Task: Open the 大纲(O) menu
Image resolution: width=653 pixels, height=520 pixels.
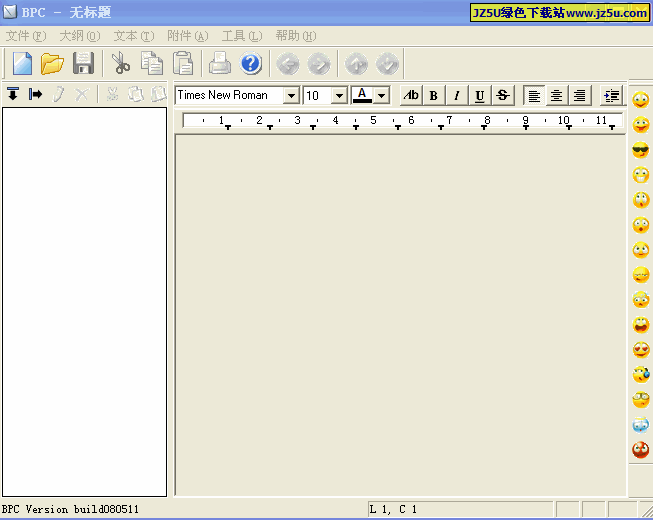Action: [80, 36]
